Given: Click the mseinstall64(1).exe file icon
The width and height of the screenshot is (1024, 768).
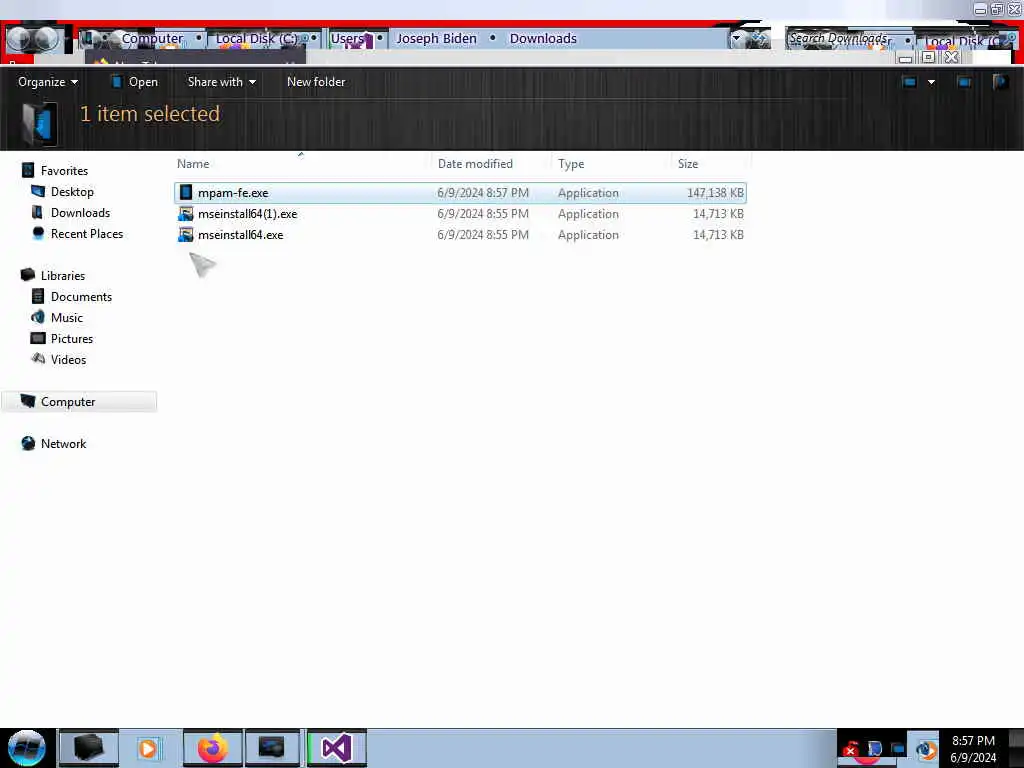Looking at the screenshot, I should (x=186, y=214).
